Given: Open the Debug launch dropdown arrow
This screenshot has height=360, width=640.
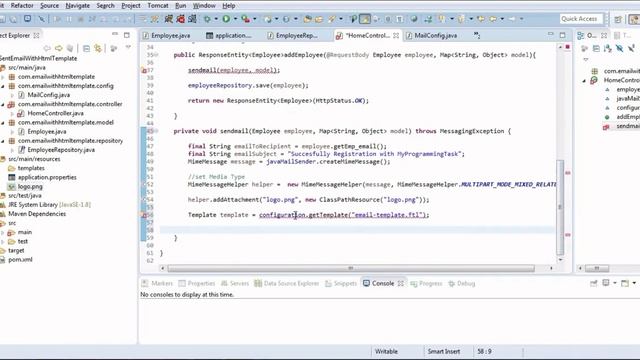Looking at the screenshot, I should (x=216, y=19).
